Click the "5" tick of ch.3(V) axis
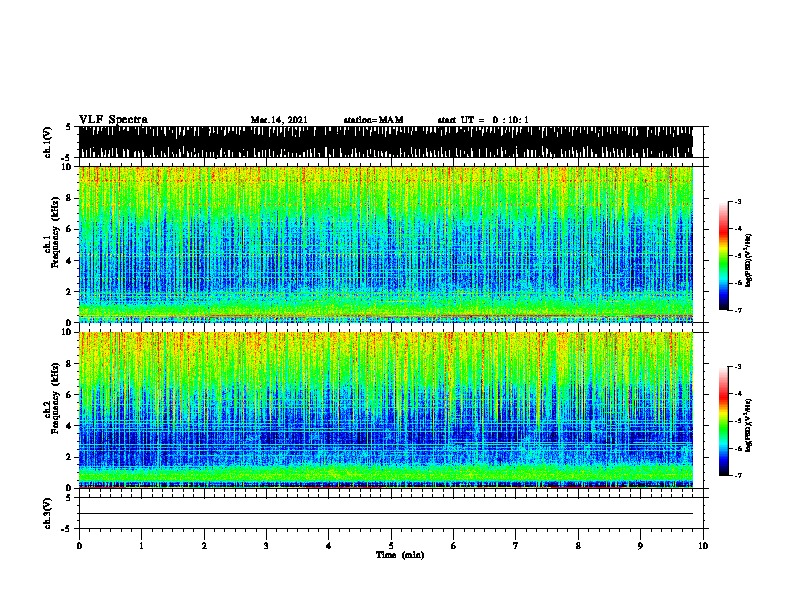 [x=69, y=498]
